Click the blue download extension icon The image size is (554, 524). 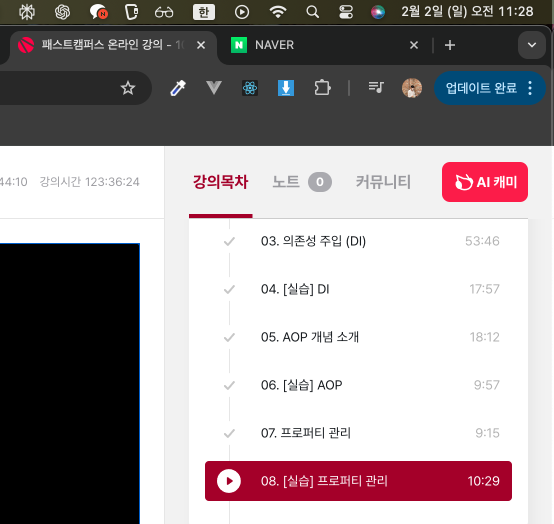(x=286, y=88)
